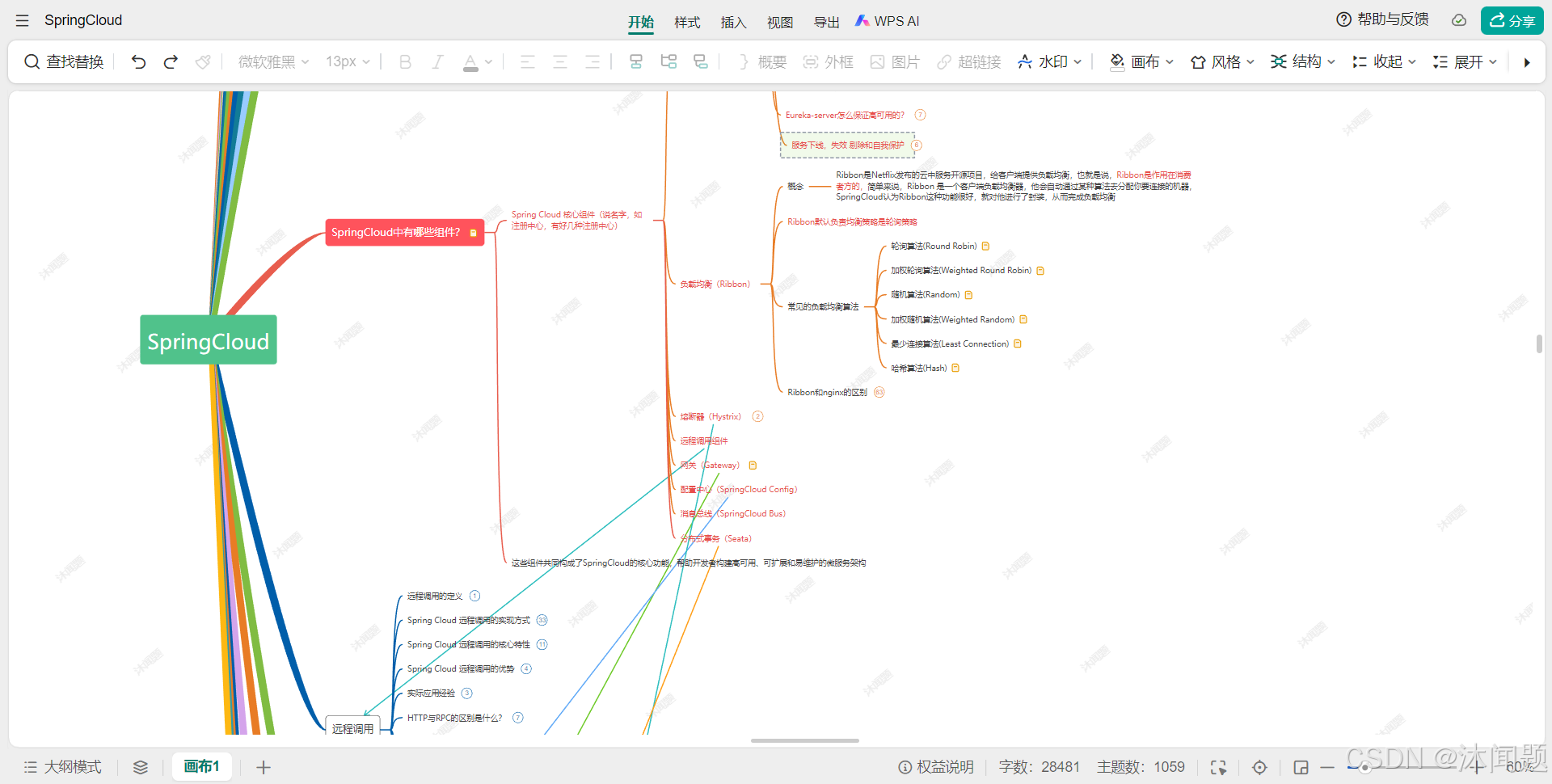Insert a parent topic icon

pyautogui.click(x=701, y=62)
